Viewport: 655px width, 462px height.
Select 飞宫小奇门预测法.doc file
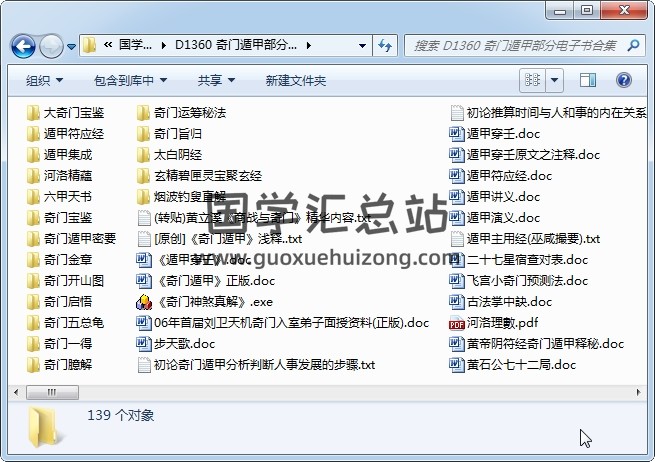click(x=519, y=281)
